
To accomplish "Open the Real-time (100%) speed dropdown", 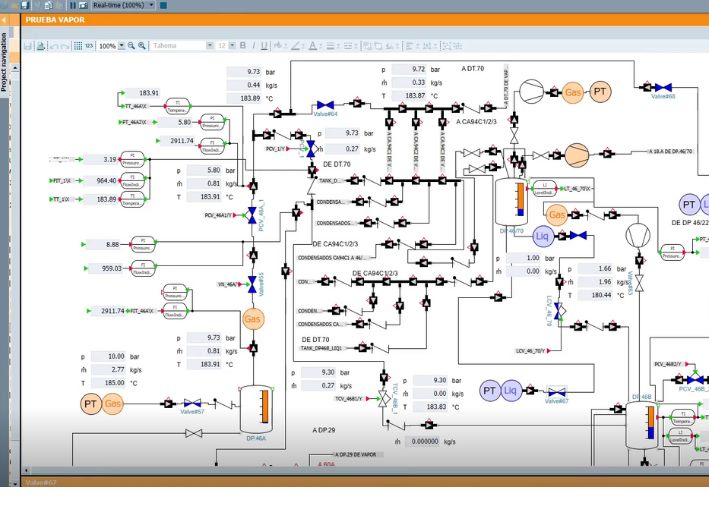I will (151, 5).
